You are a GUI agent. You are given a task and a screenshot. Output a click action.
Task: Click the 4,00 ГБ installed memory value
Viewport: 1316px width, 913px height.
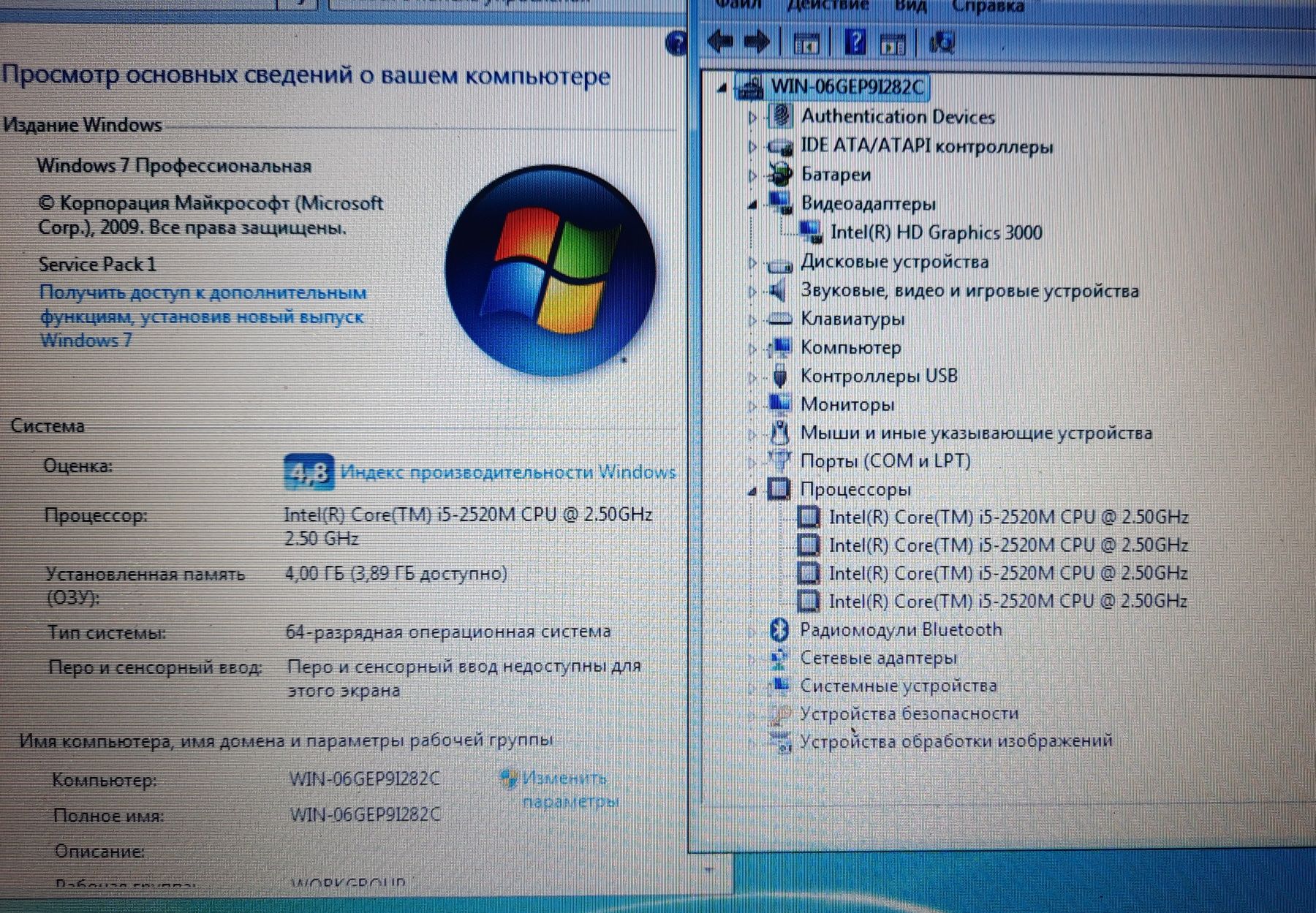[x=396, y=573]
